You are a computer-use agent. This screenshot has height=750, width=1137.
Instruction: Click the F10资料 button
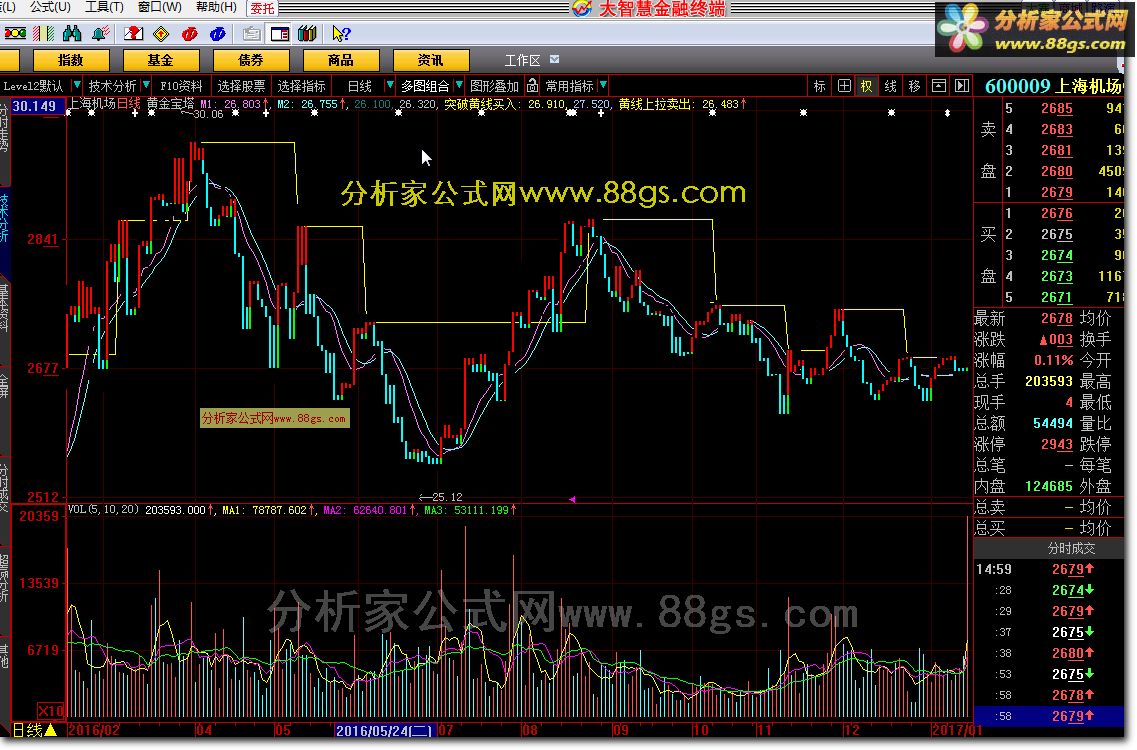point(181,86)
